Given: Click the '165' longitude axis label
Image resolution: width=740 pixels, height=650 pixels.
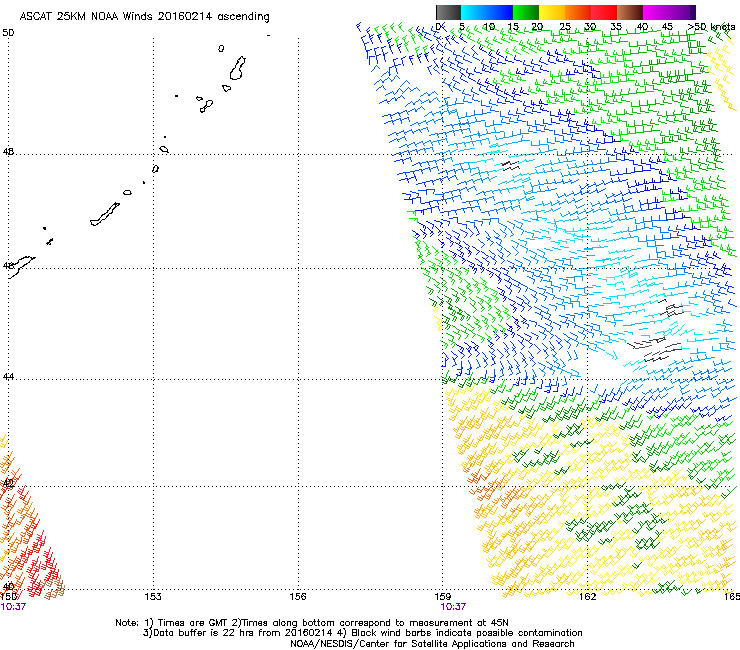Looking at the screenshot, I should tap(732, 597).
